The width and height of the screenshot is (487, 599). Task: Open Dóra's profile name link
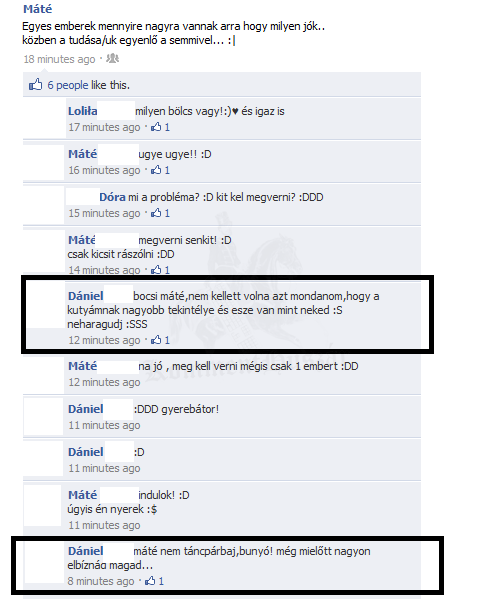coord(112,197)
